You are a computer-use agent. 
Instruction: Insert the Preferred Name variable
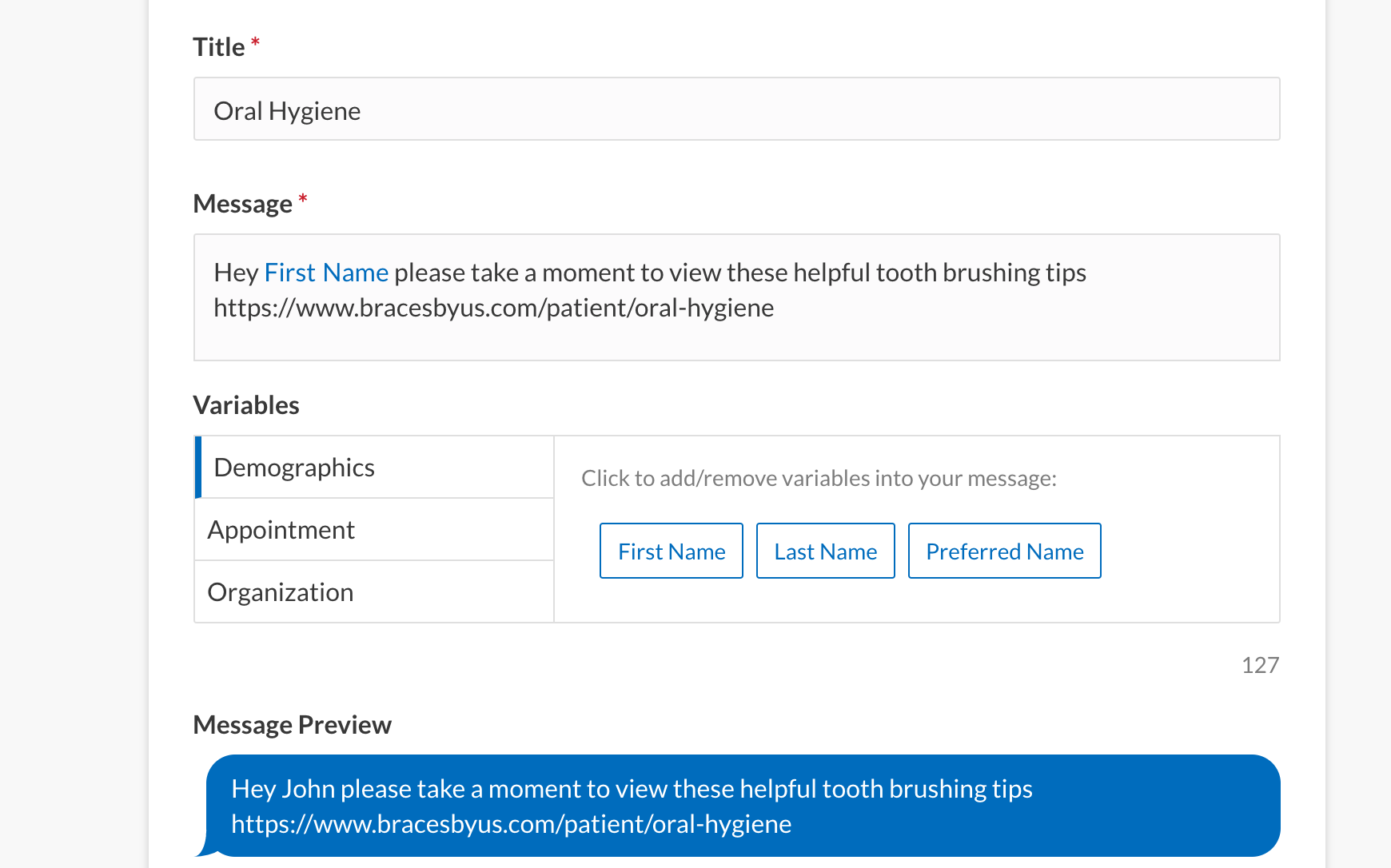[x=1005, y=551]
